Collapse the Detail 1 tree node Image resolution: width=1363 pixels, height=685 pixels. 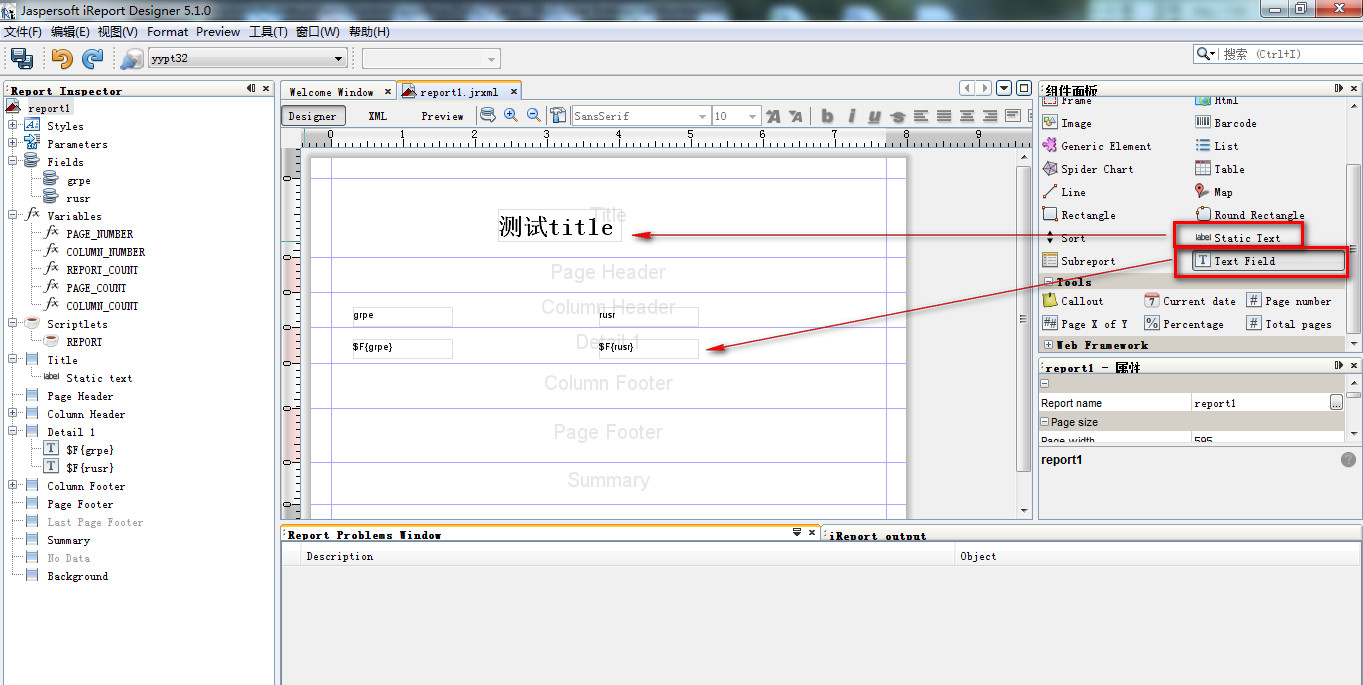(x=13, y=432)
